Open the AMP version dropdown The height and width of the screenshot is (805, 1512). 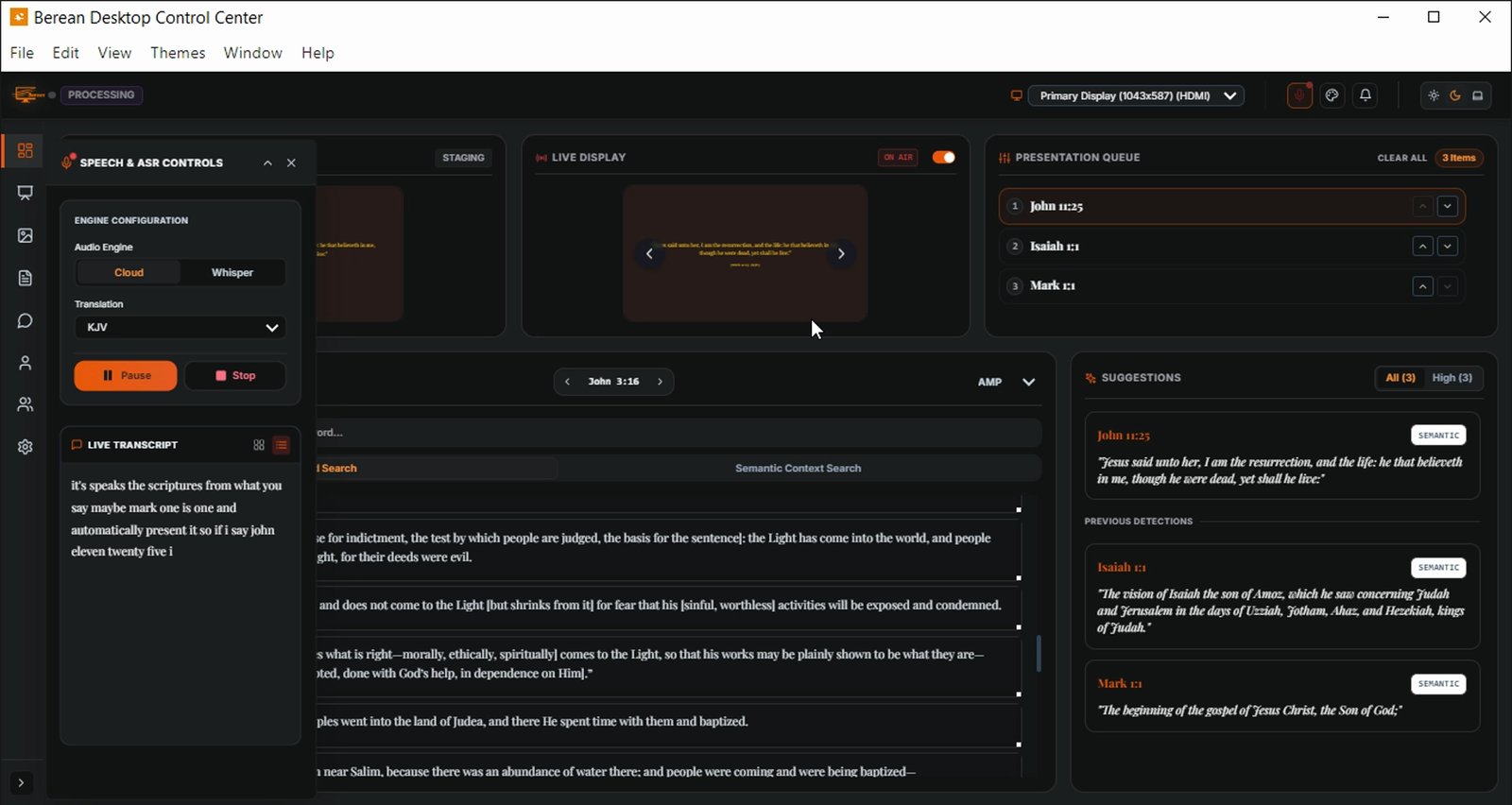click(1006, 382)
